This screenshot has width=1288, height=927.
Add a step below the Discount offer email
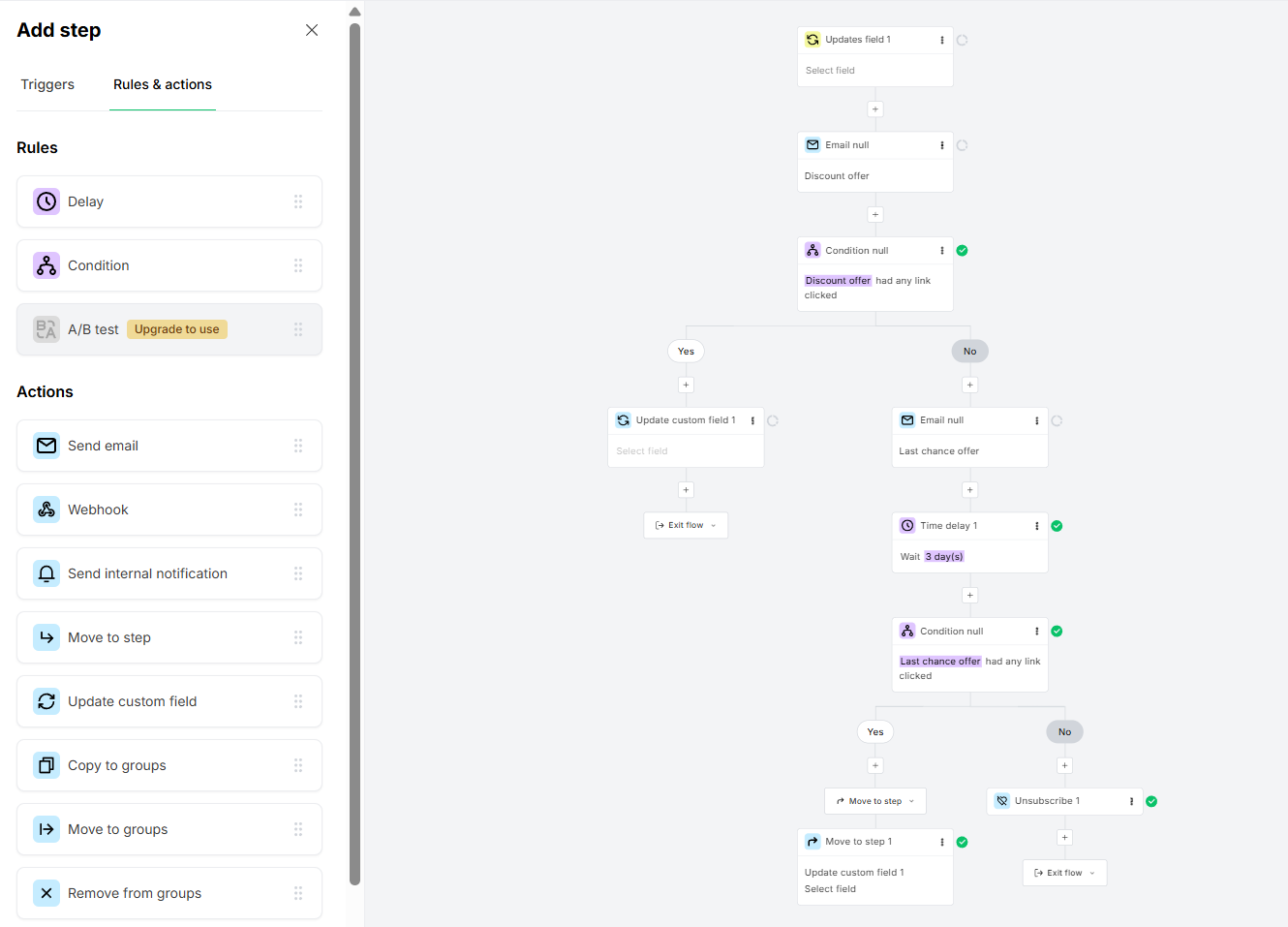(875, 214)
